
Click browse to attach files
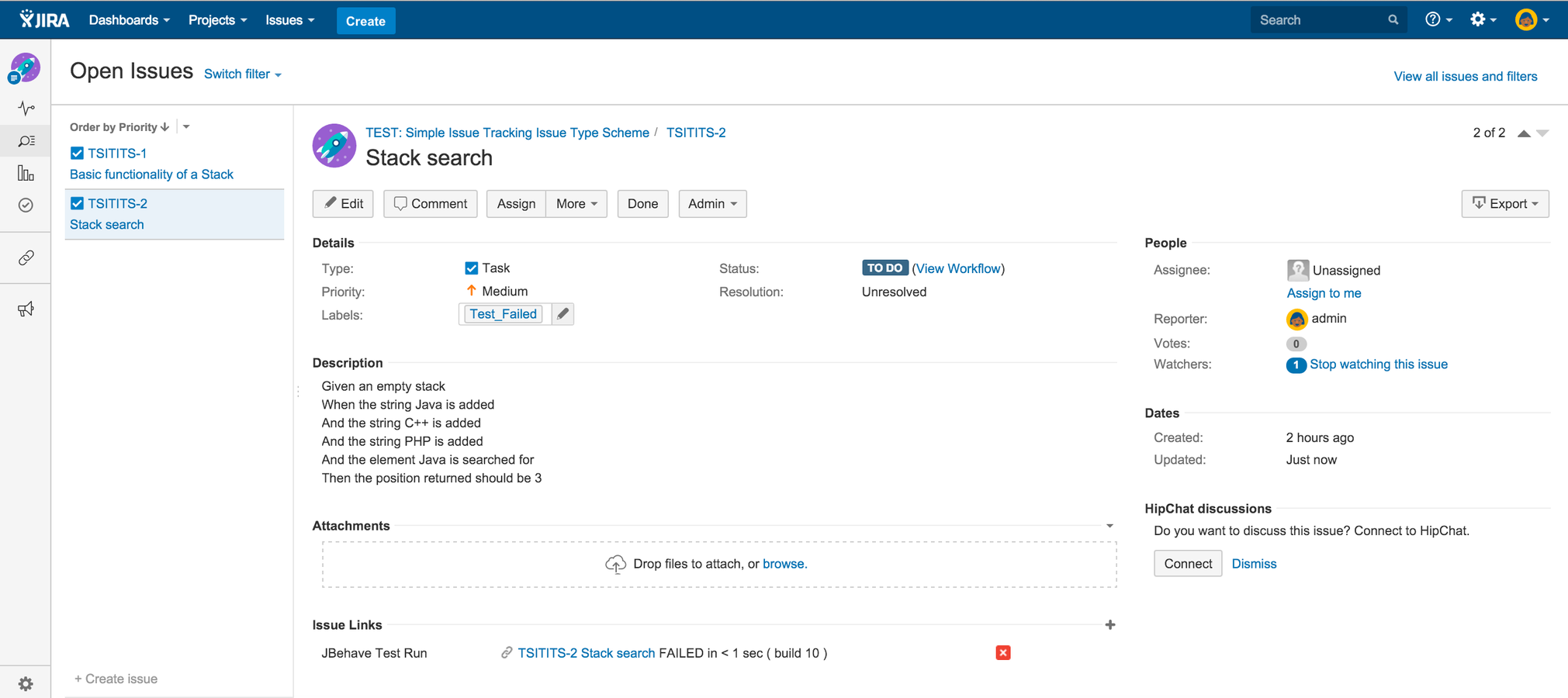pos(784,564)
